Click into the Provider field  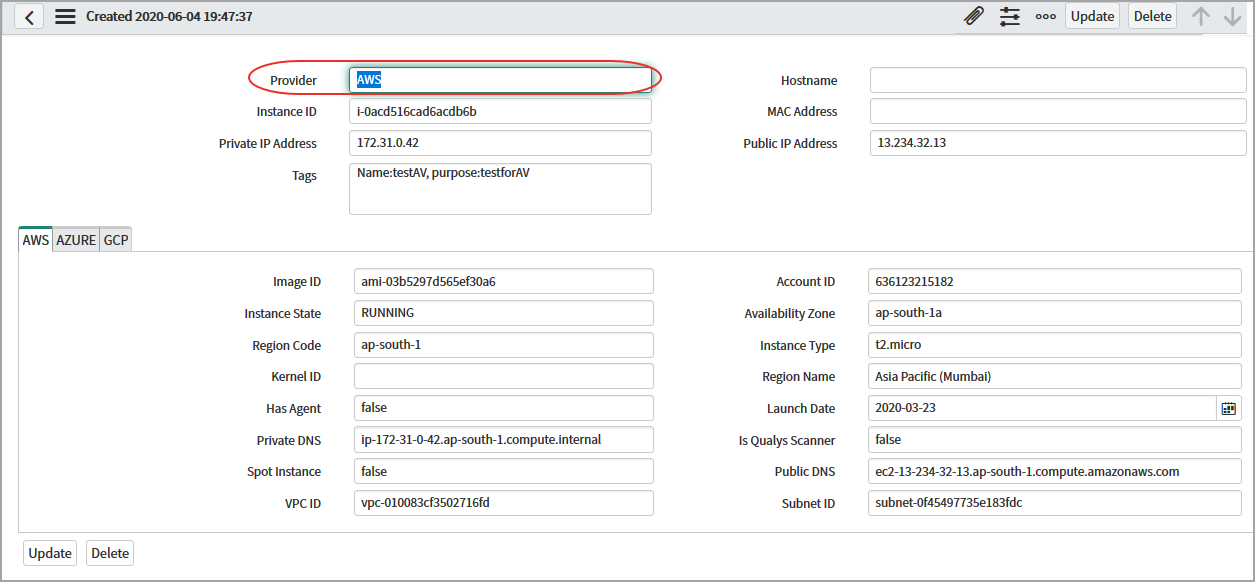coord(500,80)
